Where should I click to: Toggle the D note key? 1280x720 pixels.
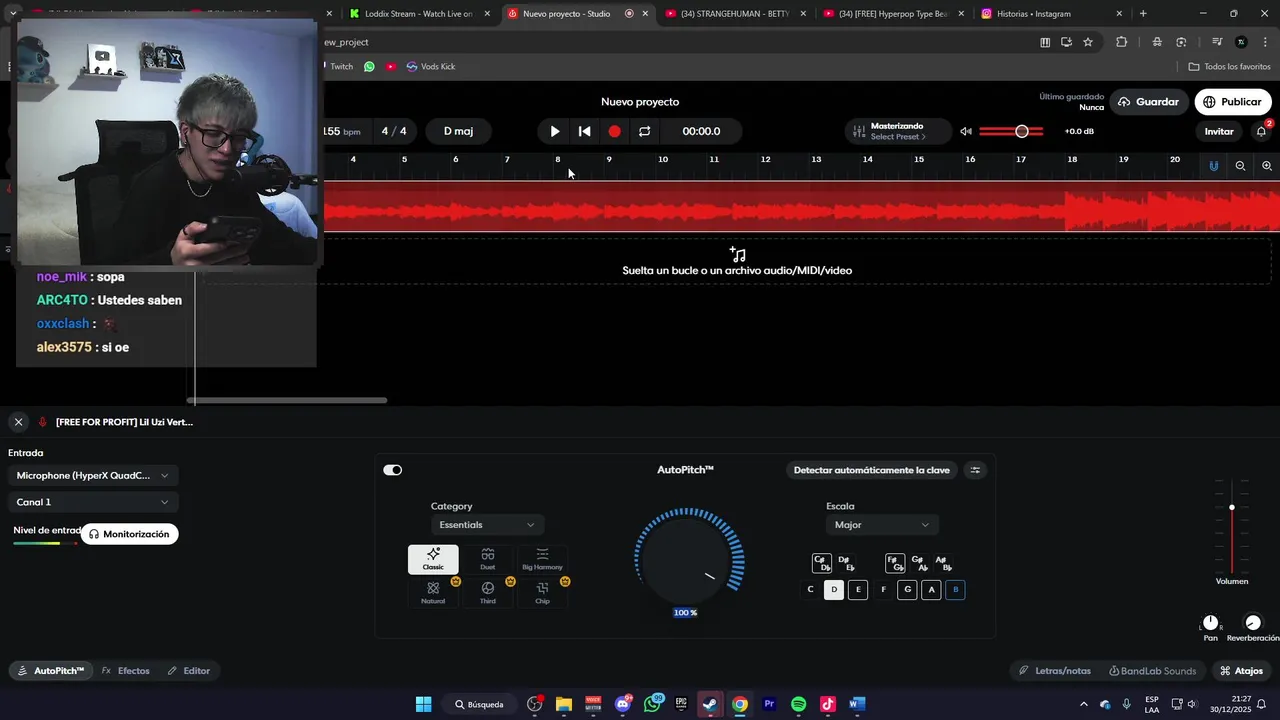(834, 590)
